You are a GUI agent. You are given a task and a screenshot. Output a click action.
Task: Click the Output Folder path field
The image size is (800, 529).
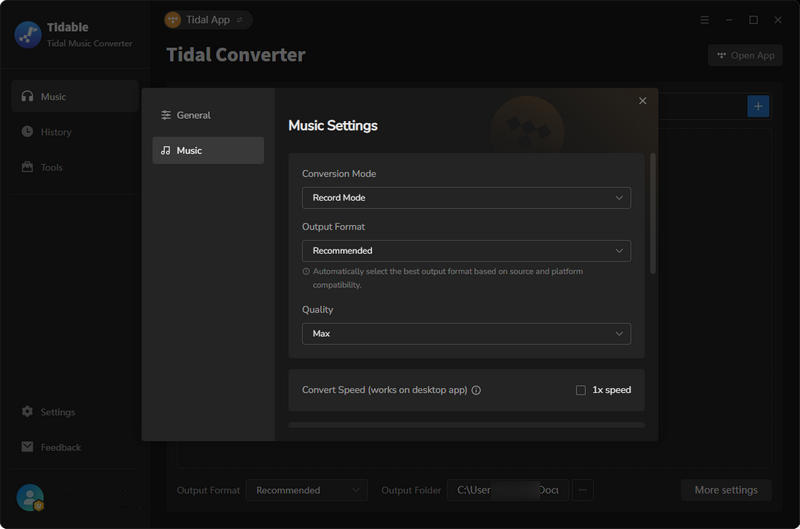508,490
